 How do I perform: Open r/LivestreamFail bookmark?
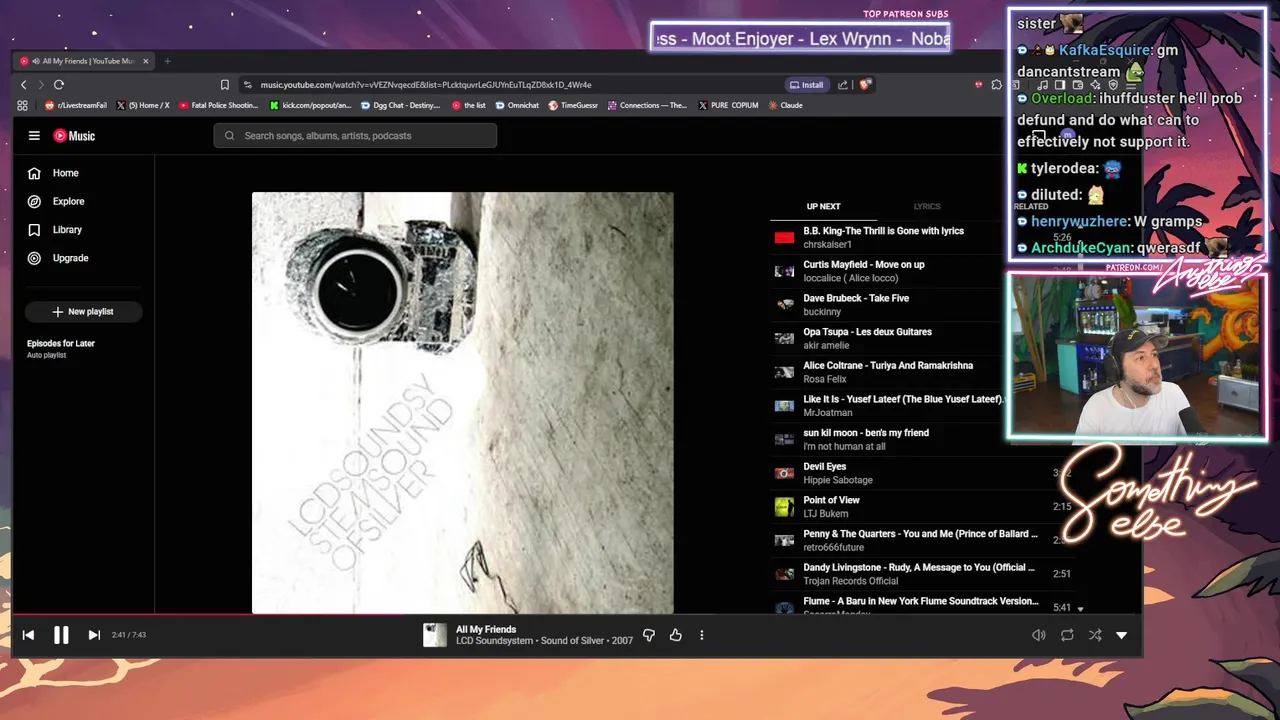pos(78,105)
